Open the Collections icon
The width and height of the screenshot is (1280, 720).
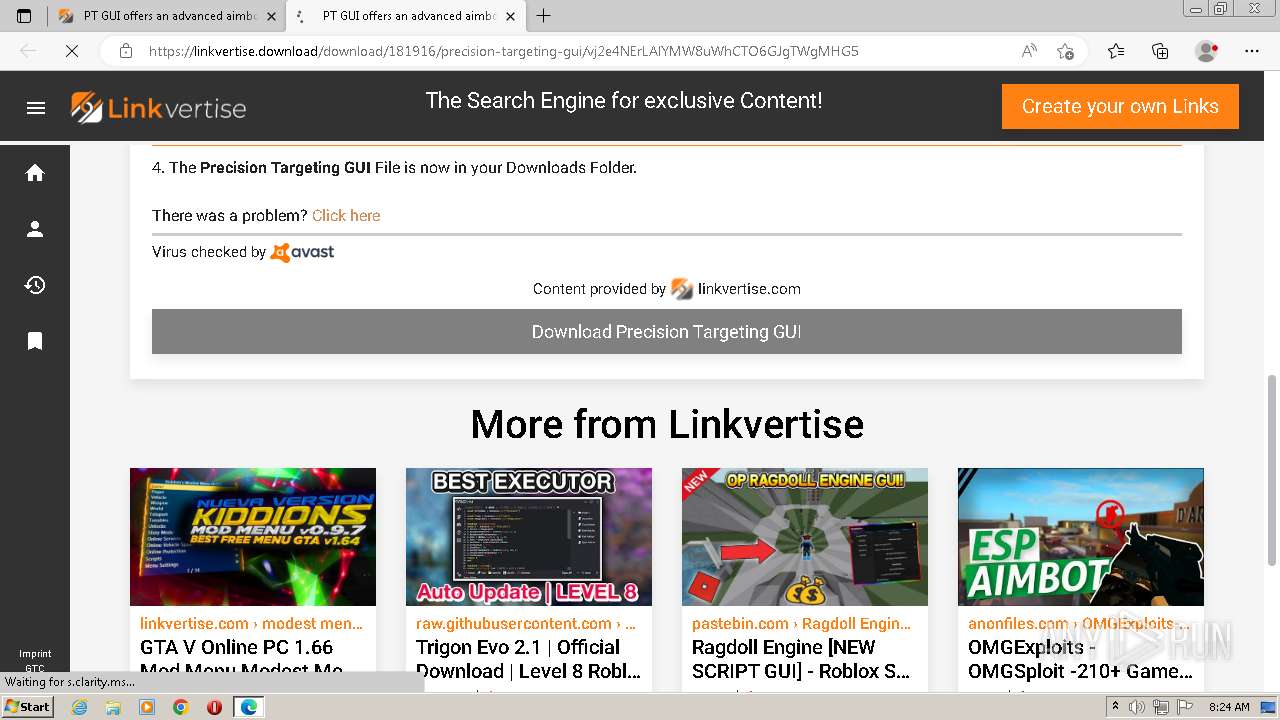(1160, 51)
